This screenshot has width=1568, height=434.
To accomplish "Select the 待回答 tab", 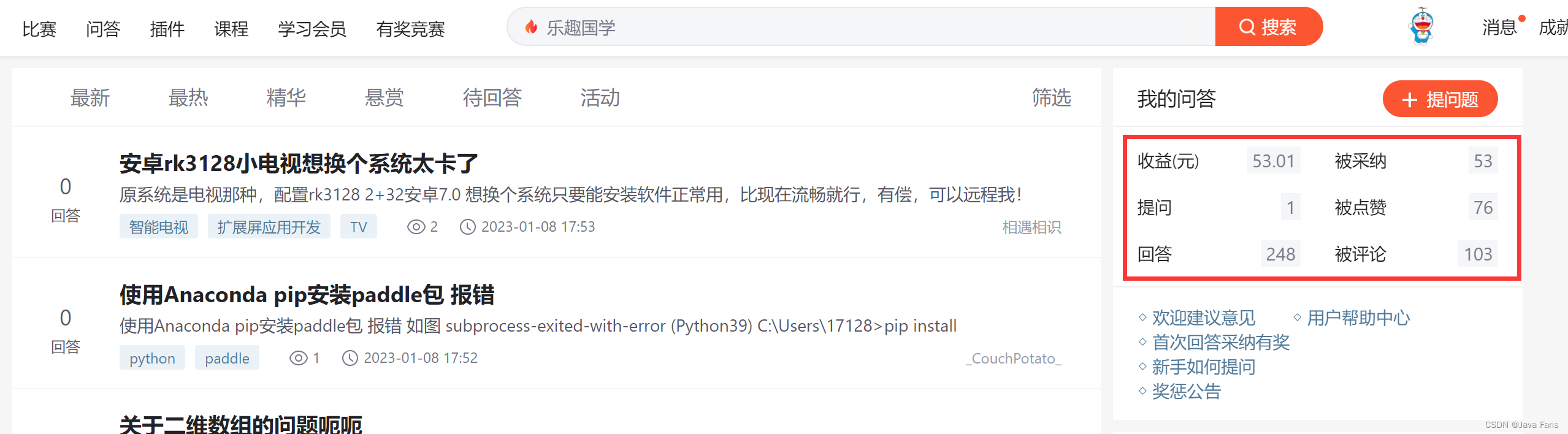I will (492, 97).
